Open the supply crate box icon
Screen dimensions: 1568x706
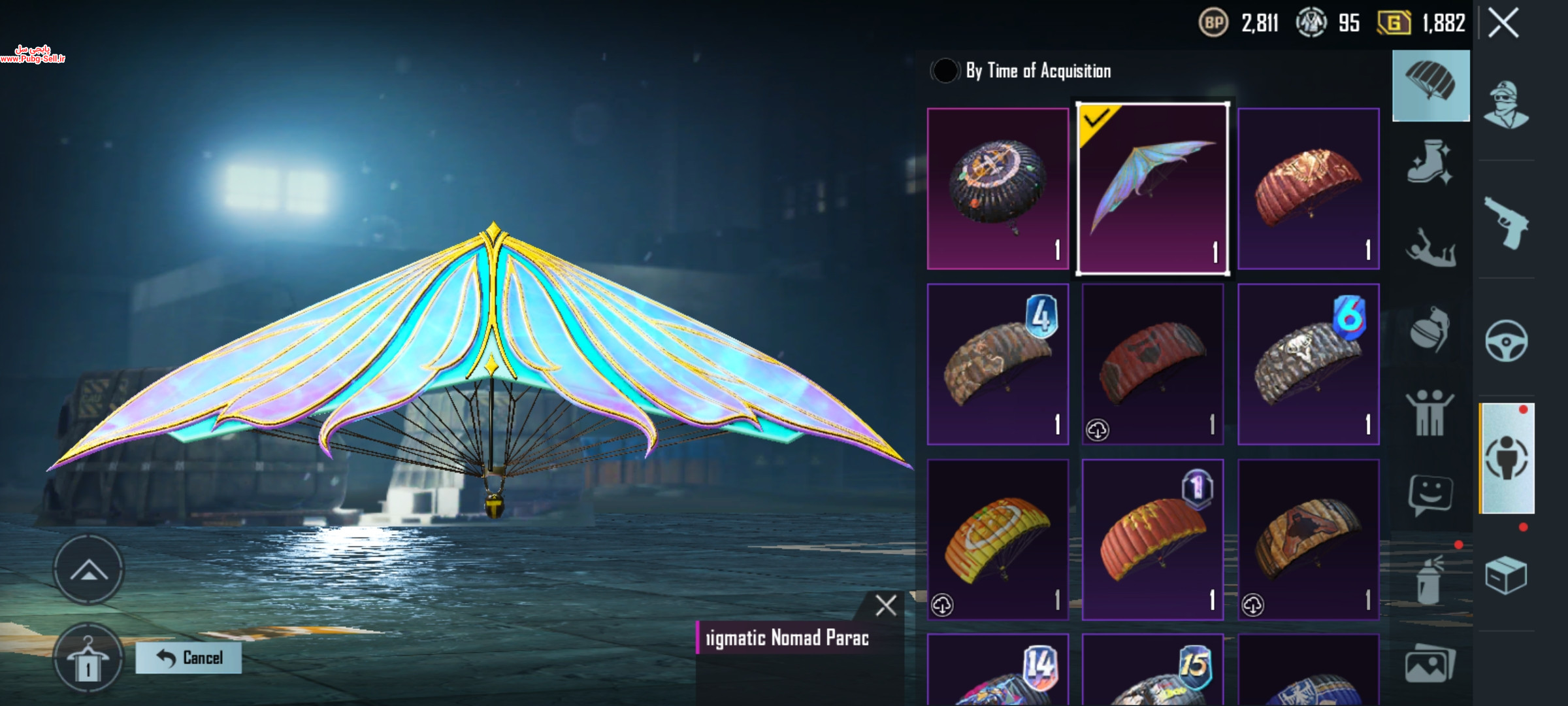[x=1506, y=575]
